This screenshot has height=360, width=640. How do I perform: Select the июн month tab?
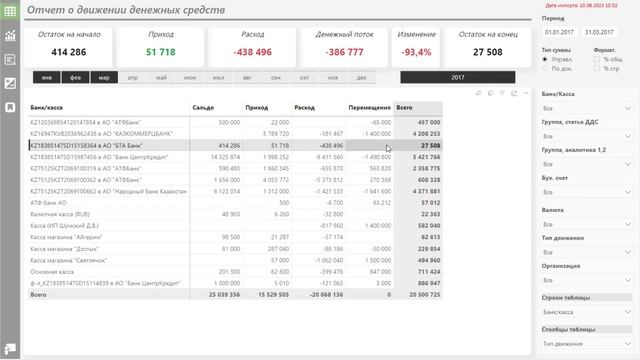[190, 77]
